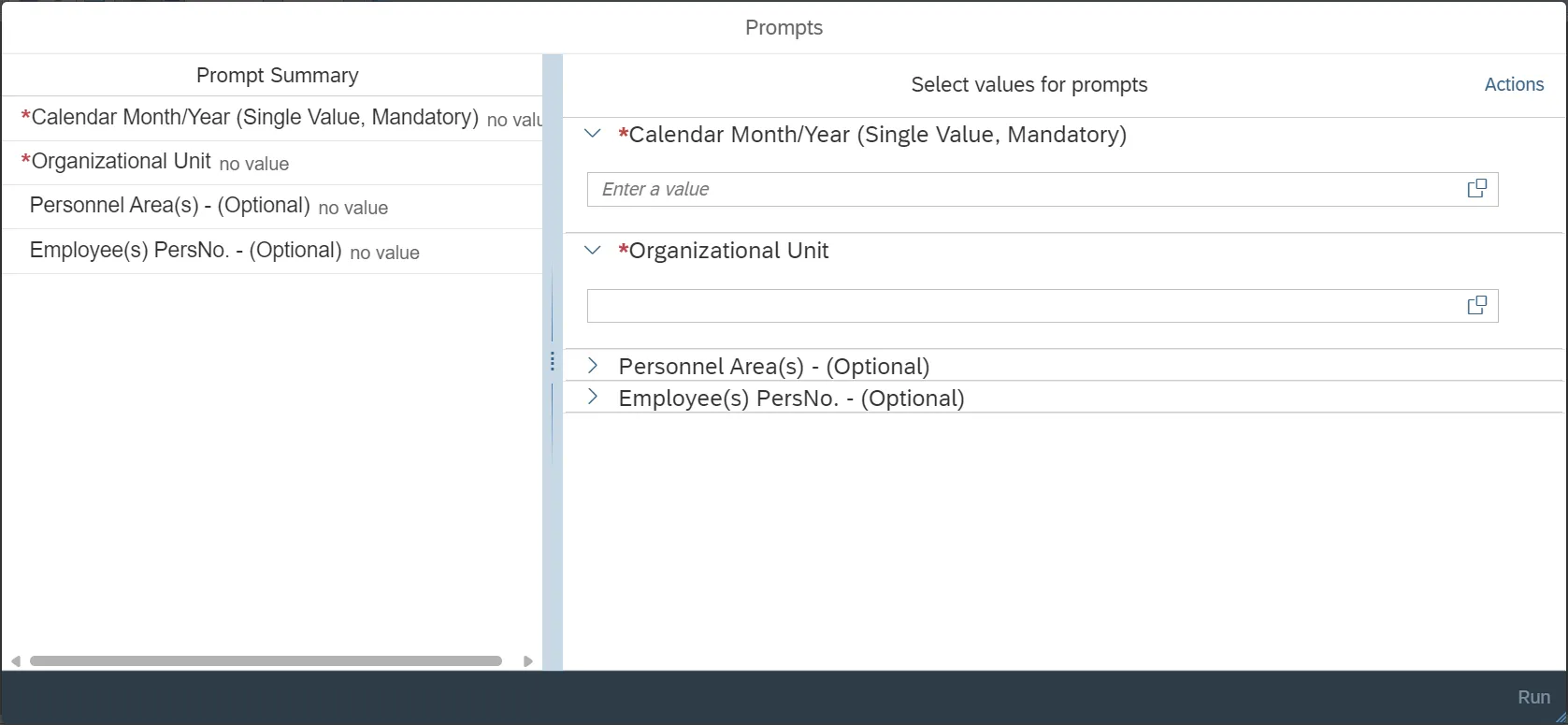The height and width of the screenshot is (725, 1568).
Task: Click the Calendar Month/Year 'Enter a value' field
Action: pyautogui.click(x=1024, y=189)
